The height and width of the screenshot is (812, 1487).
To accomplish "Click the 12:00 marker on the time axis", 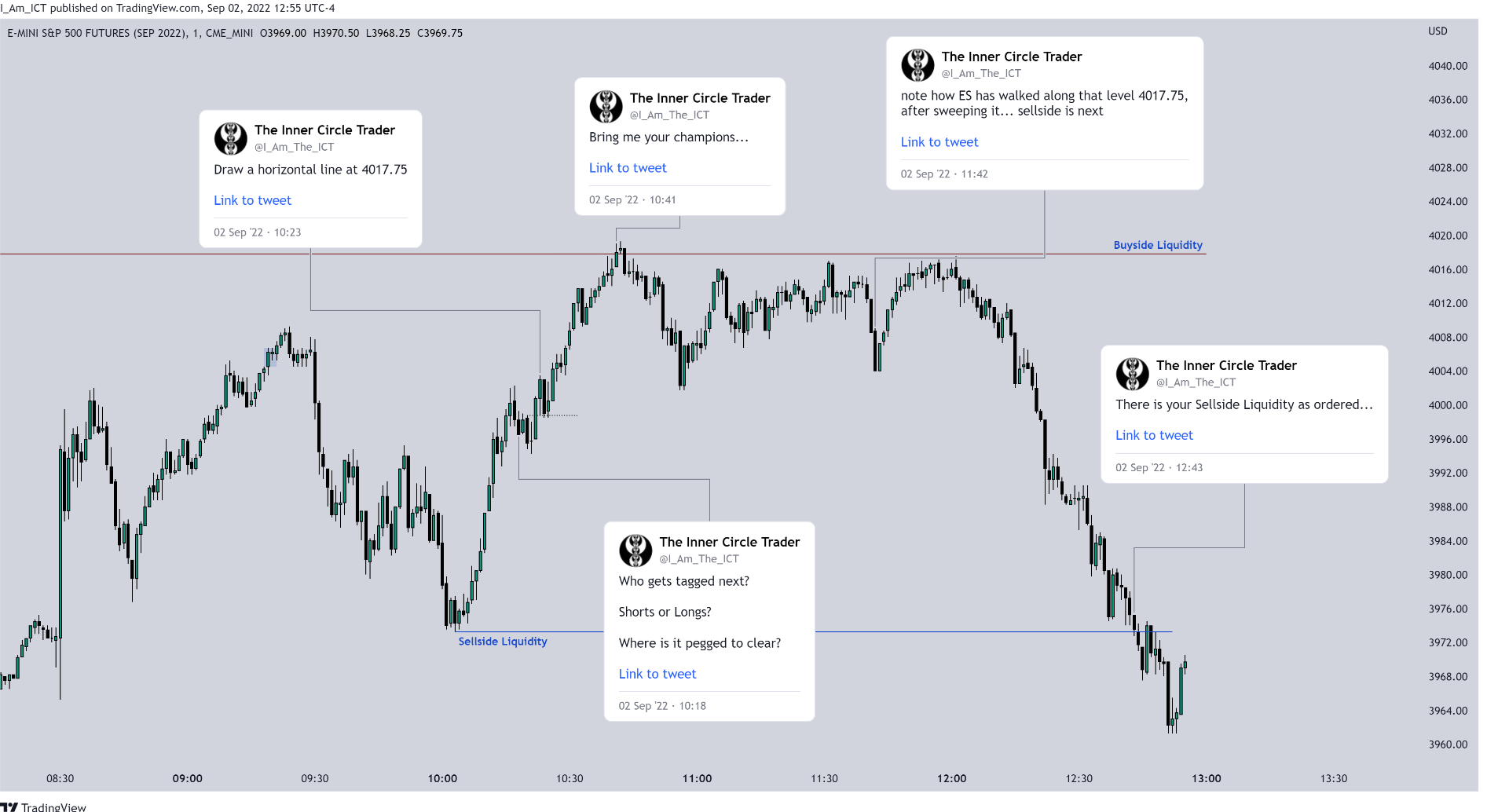I will pos(951,778).
